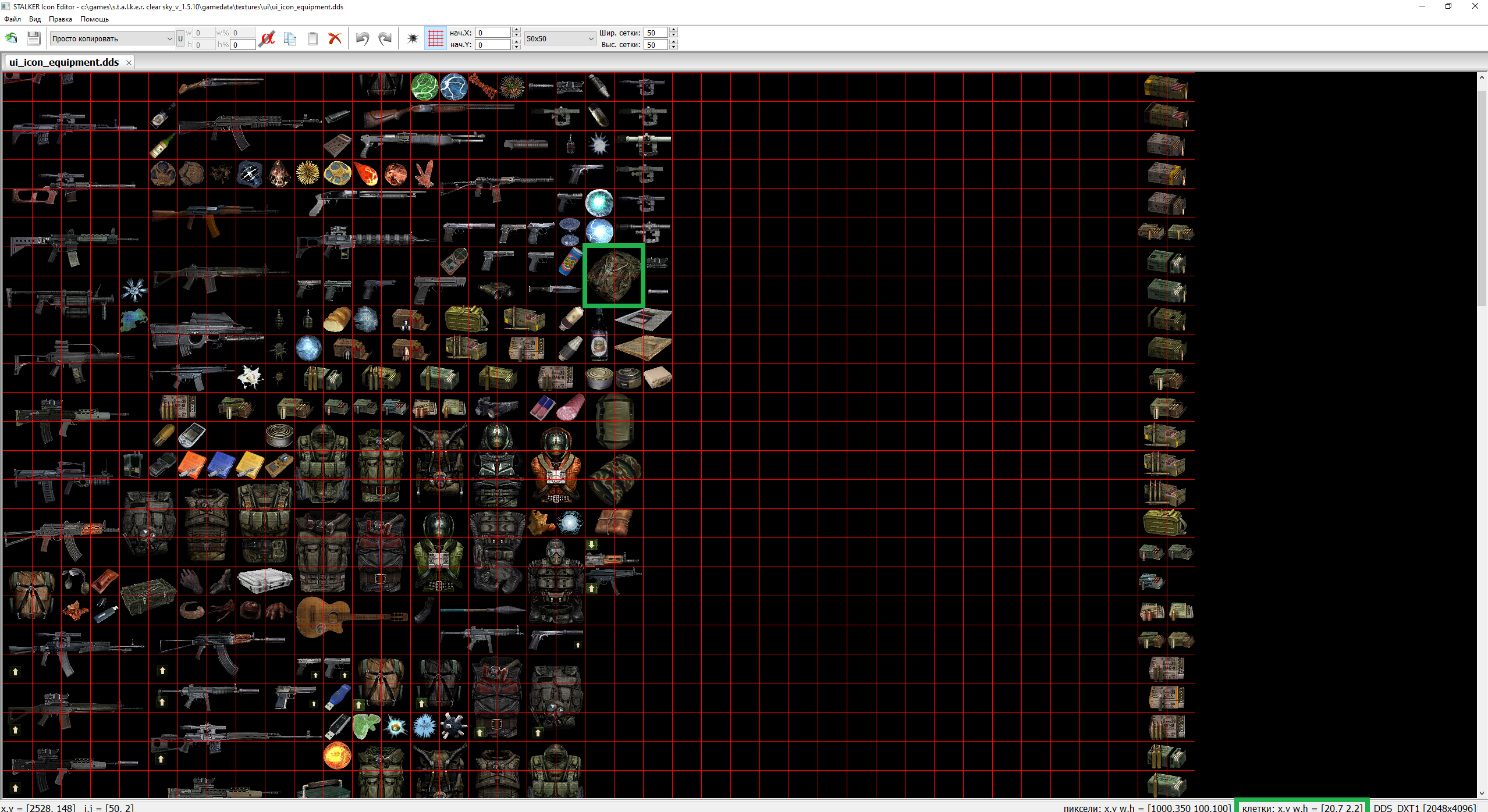Click the paste clipboard icon
This screenshot has width=1488, height=812.
coord(312,38)
